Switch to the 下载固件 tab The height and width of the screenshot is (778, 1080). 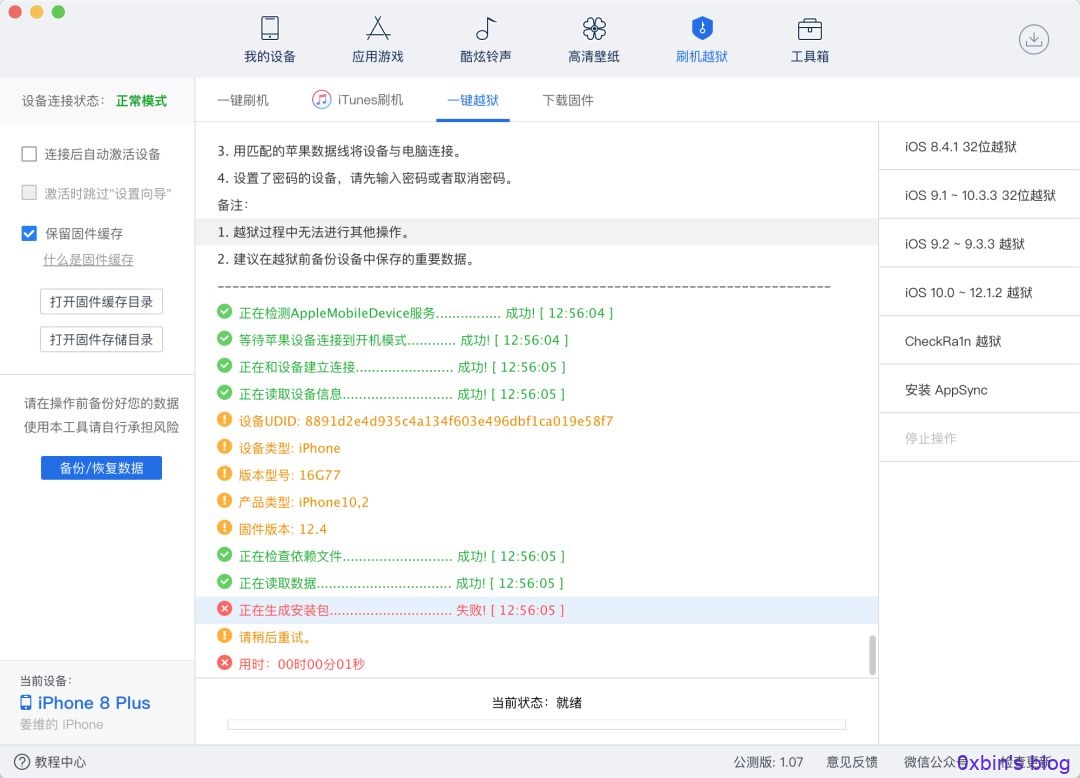pyautogui.click(x=568, y=101)
